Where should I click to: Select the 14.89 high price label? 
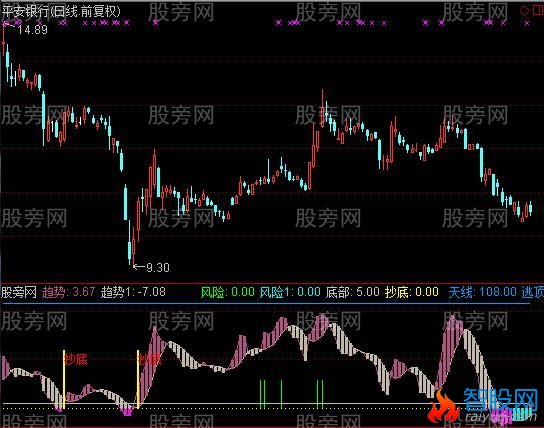pos(32,29)
